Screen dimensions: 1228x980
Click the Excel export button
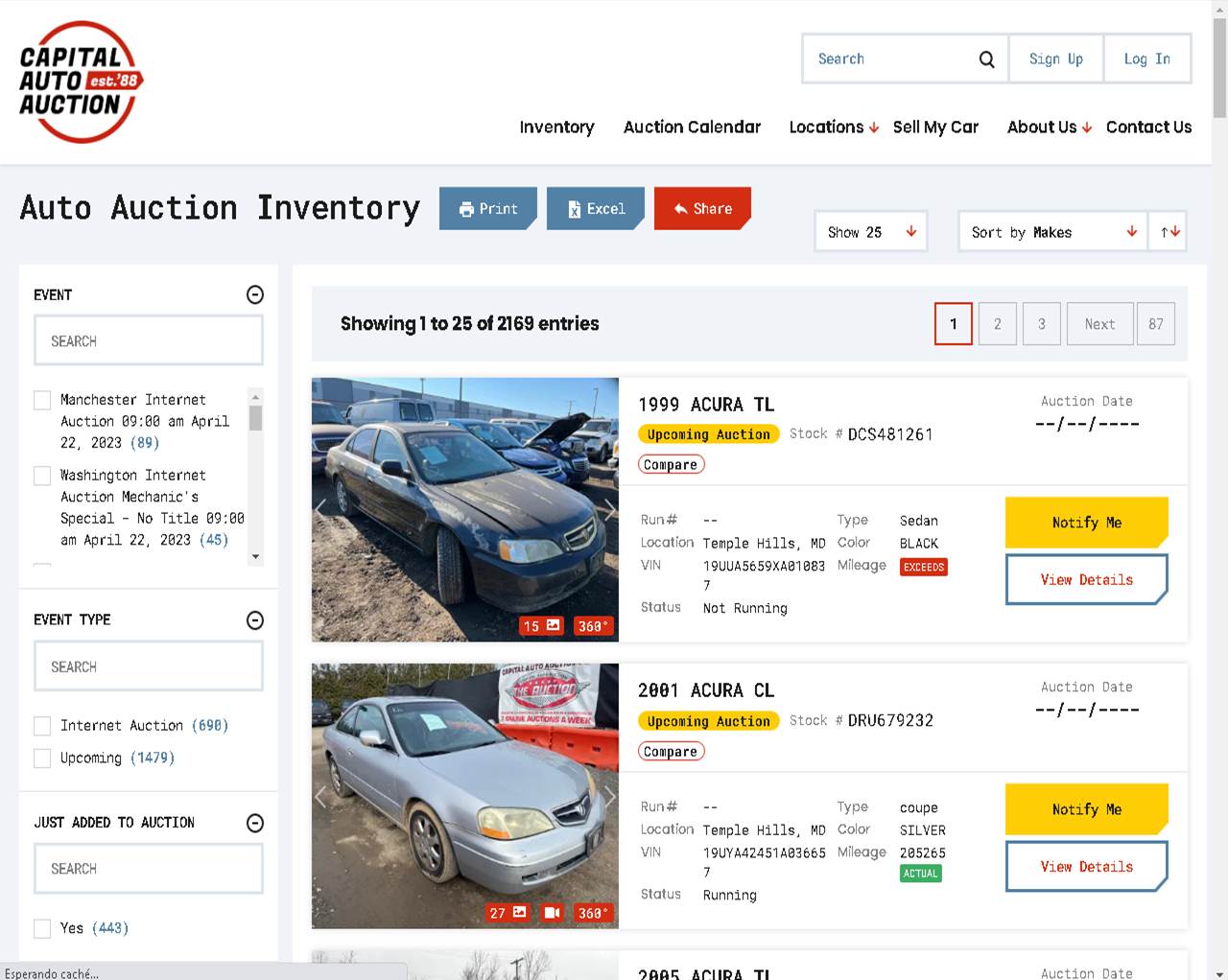click(x=595, y=209)
